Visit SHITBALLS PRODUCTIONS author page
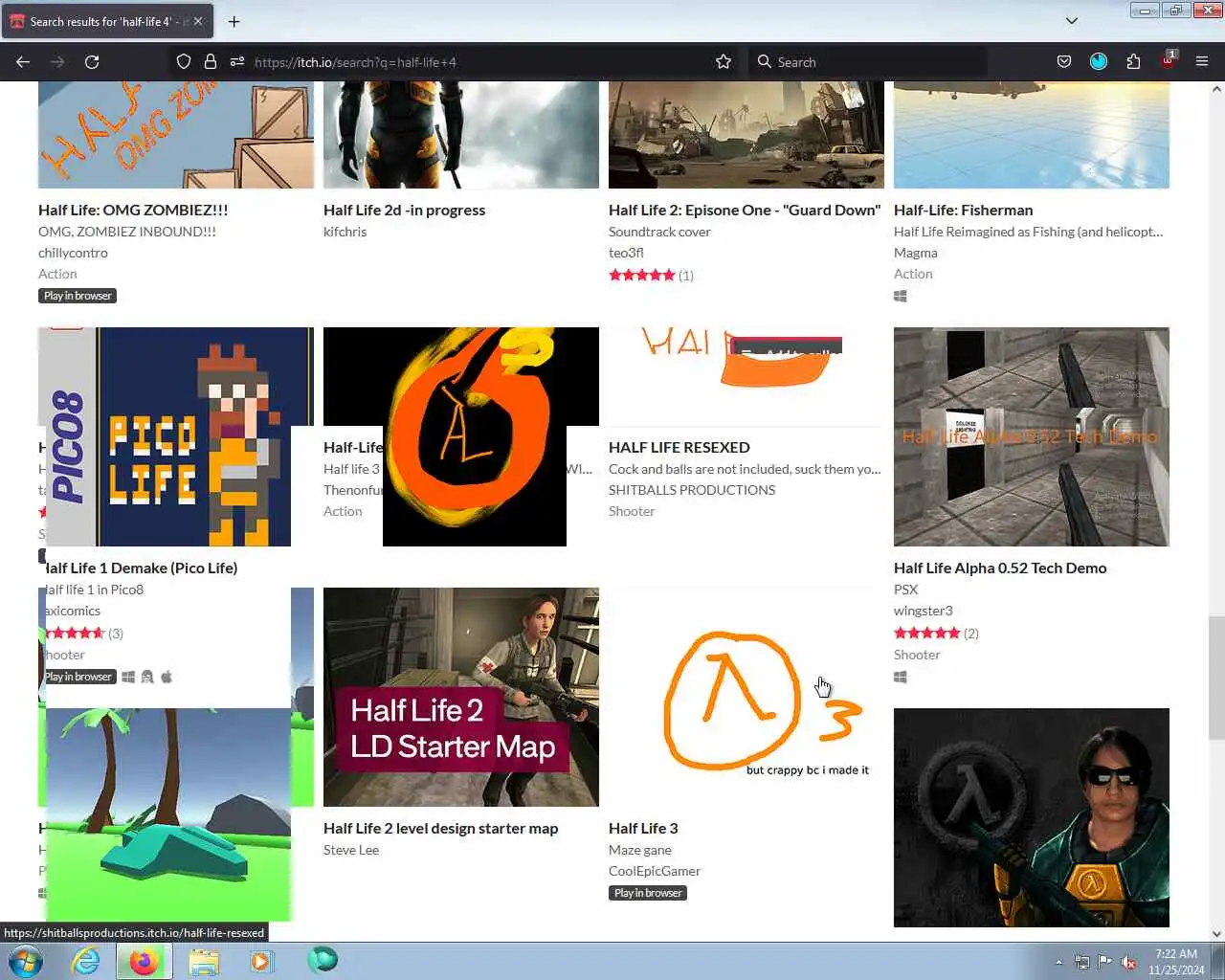This screenshot has height=980, width=1225. click(692, 490)
